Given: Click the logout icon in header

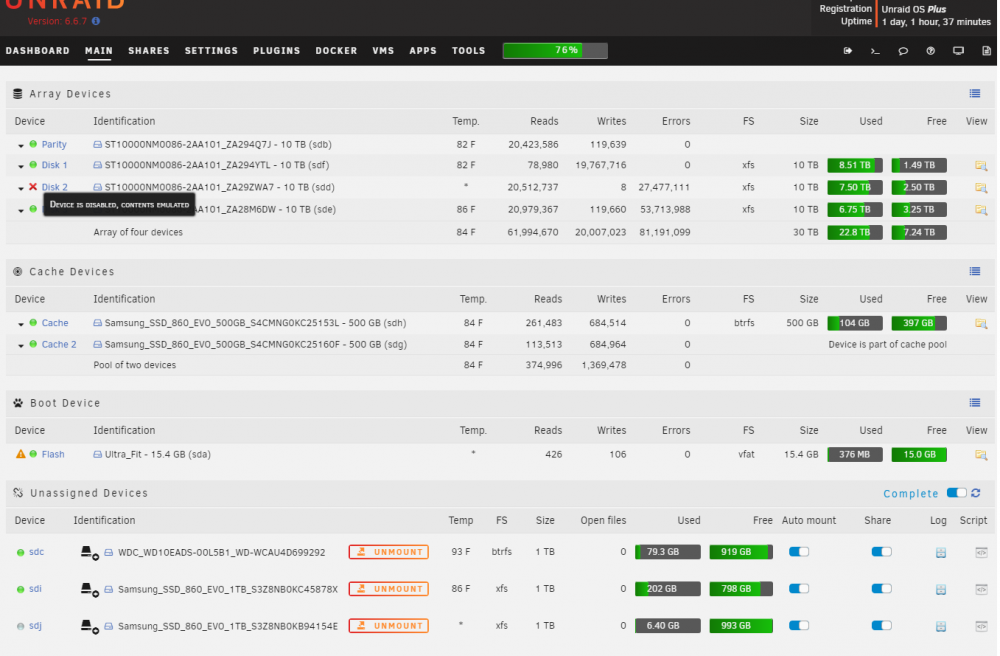Looking at the screenshot, I should click(x=848, y=51).
